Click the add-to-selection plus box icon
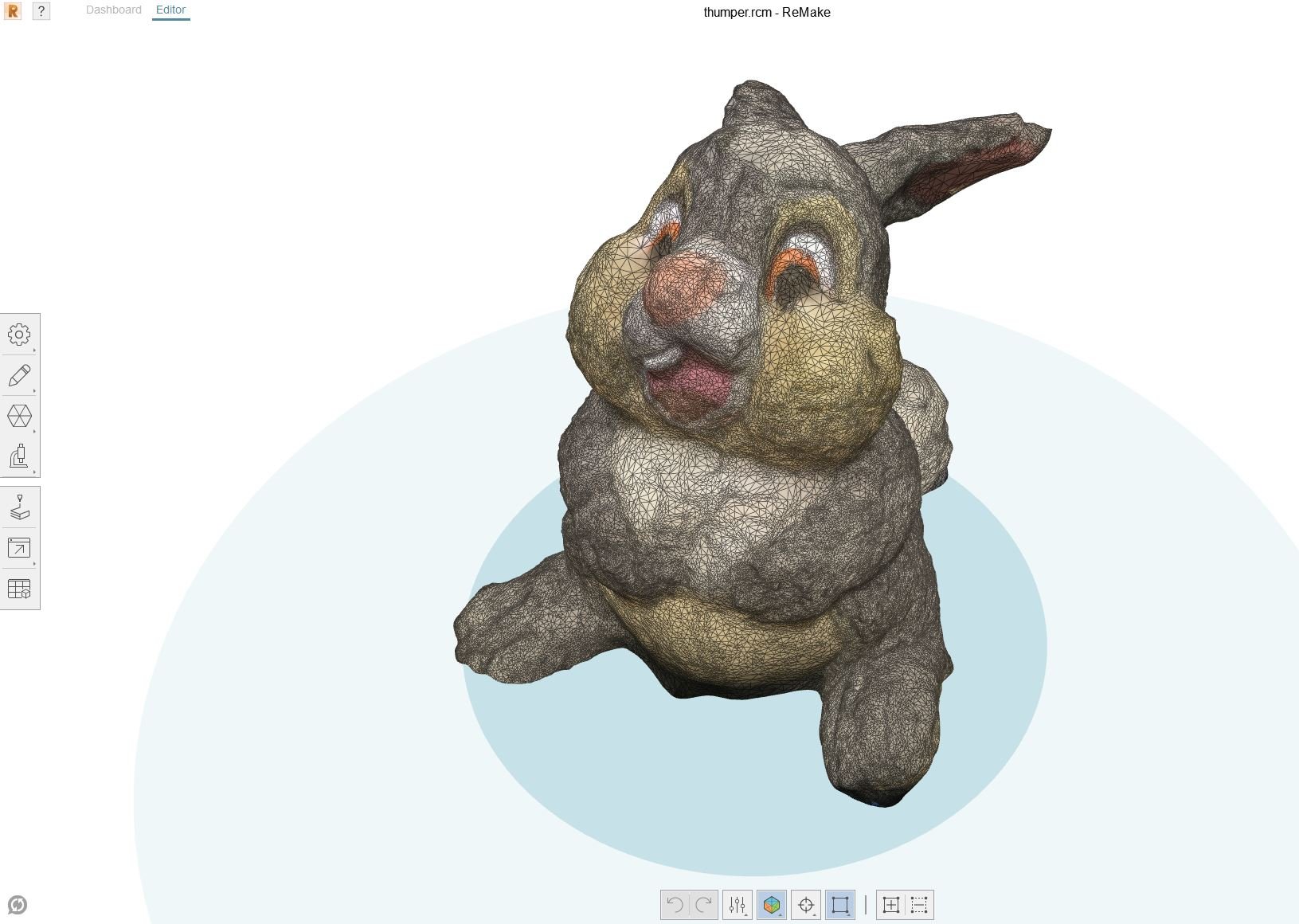The height and width of the screenshot is (924, 1299). click(x=891, y=905)
